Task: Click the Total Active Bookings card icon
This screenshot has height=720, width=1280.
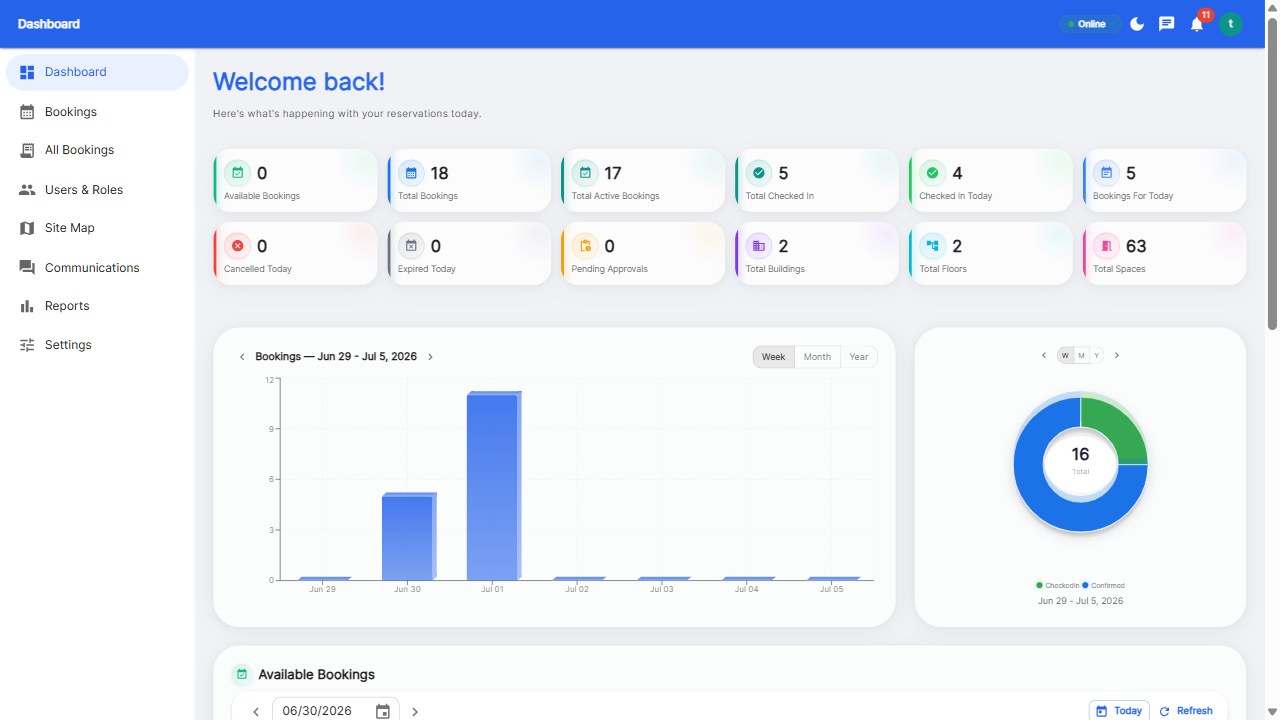Action: coord(585,173)
